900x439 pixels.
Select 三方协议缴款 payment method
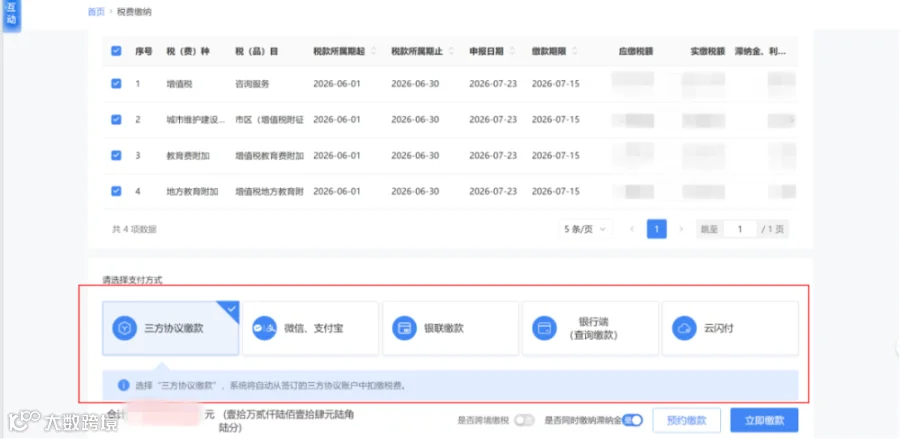coord(170,329)
